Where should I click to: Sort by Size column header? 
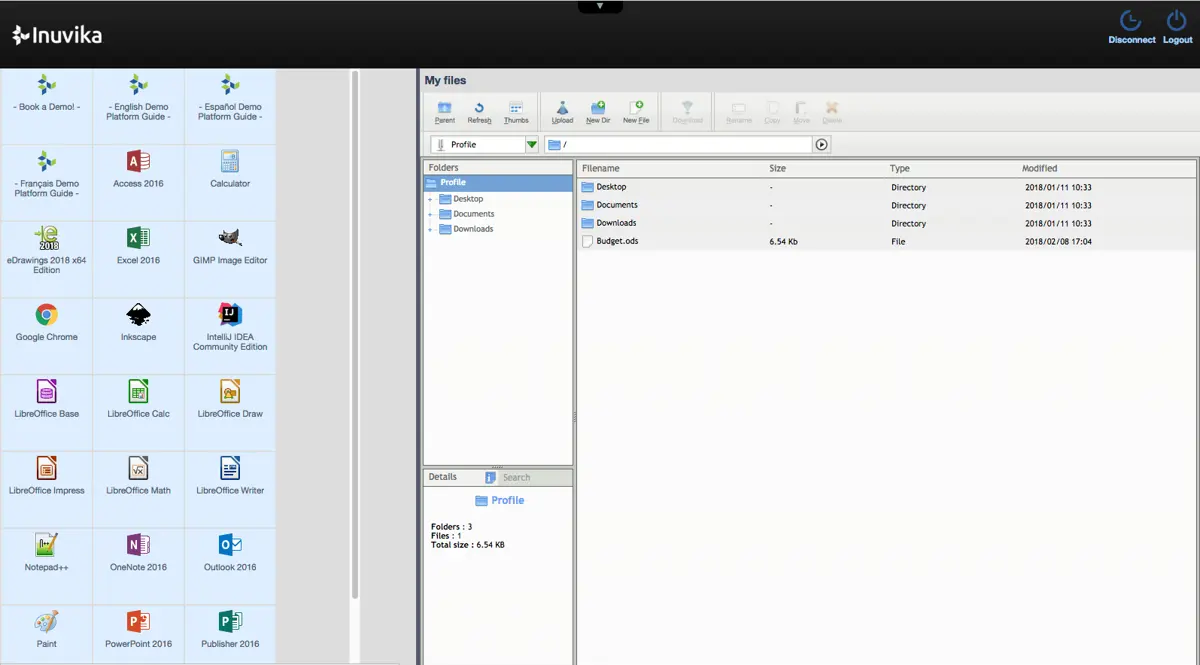click(777, 169)
